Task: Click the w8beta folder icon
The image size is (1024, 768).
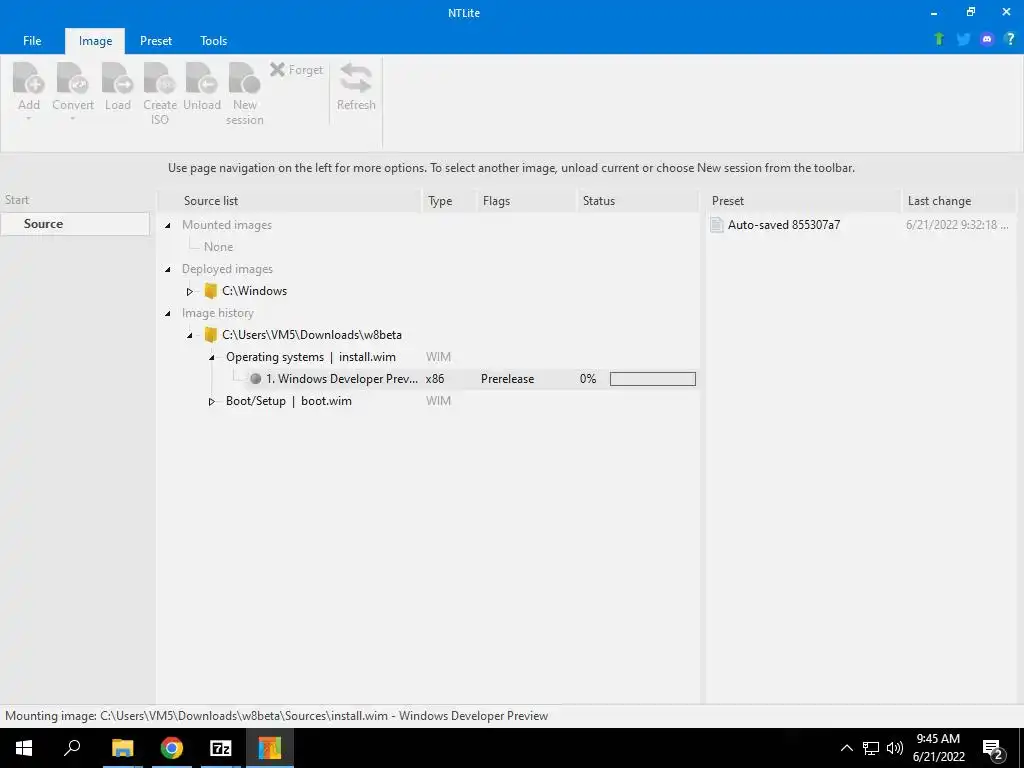Action: [210, 334]
